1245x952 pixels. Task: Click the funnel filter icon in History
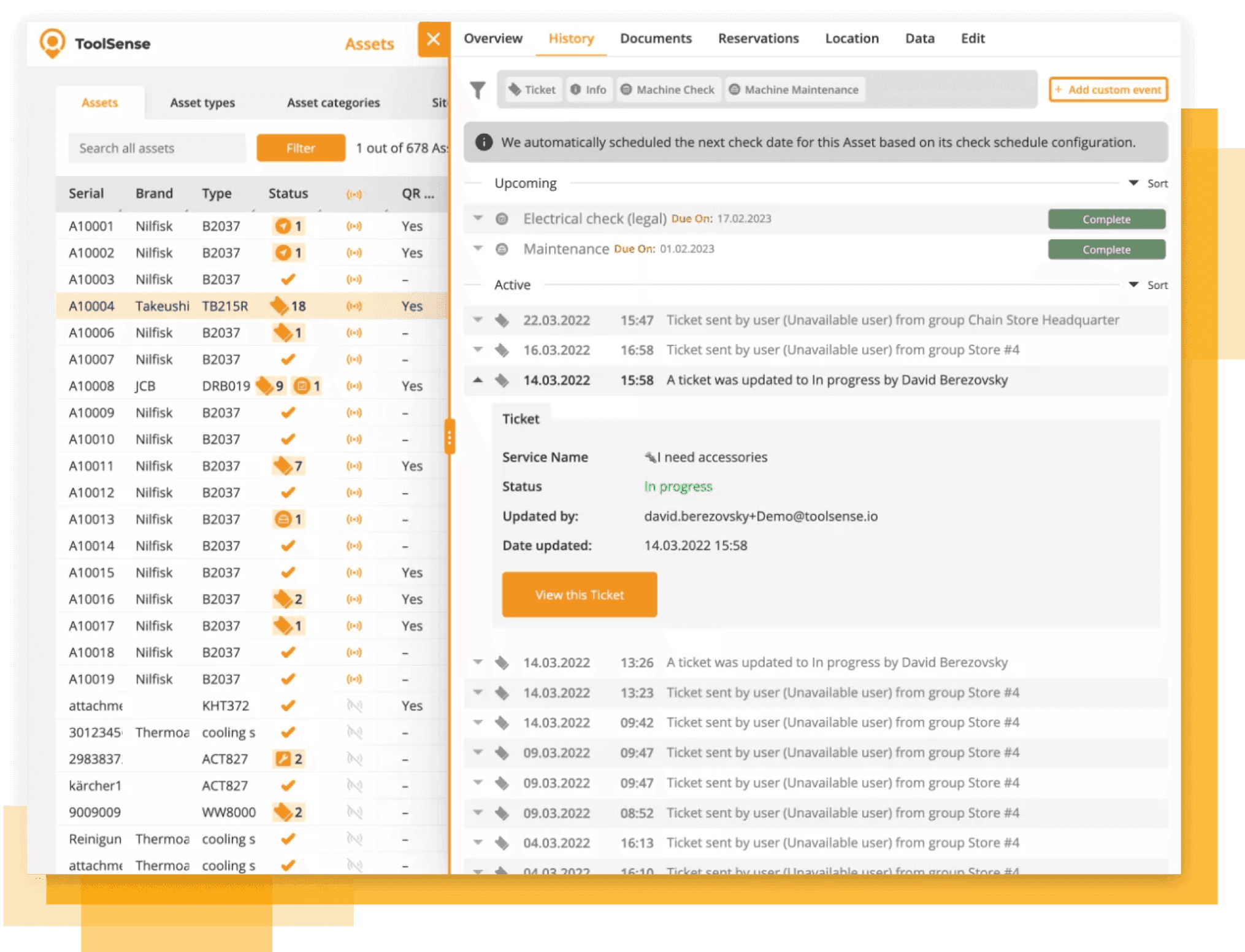[478, 90]
